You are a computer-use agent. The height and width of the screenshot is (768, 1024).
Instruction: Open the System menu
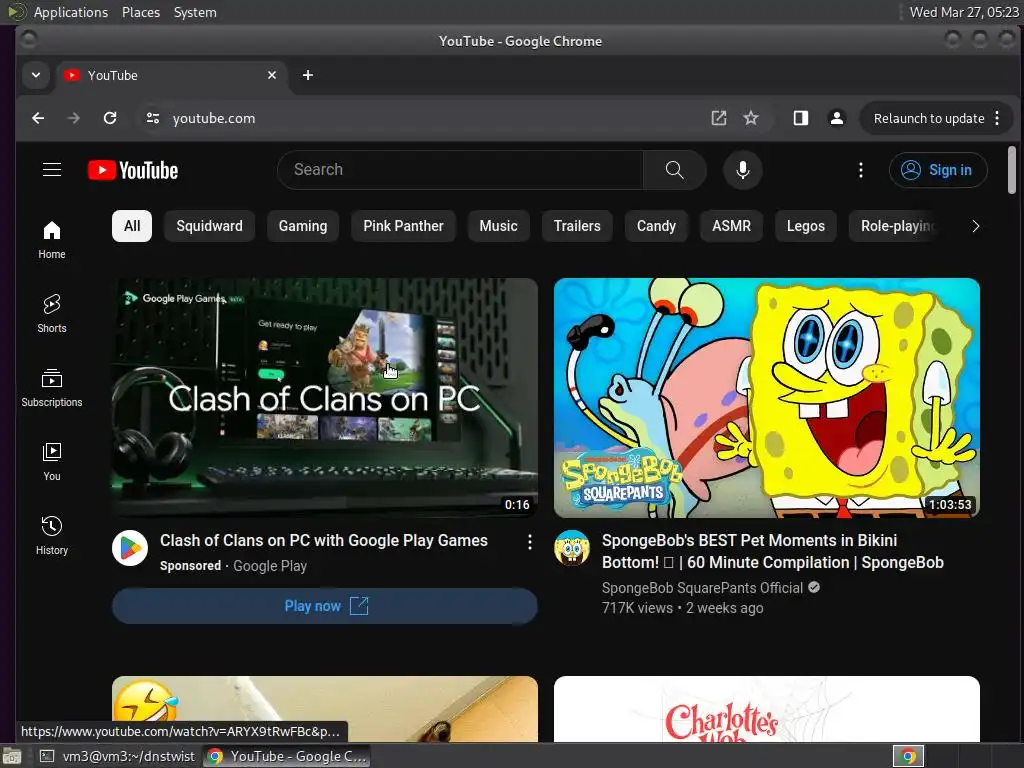pos(195,12)
